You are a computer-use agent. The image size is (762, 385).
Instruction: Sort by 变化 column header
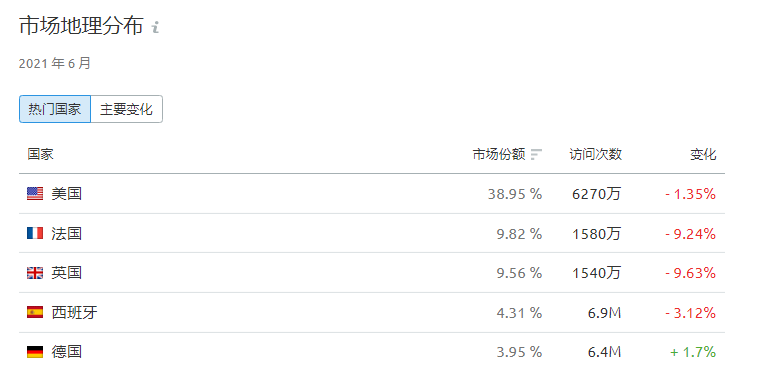coord(703,155)
